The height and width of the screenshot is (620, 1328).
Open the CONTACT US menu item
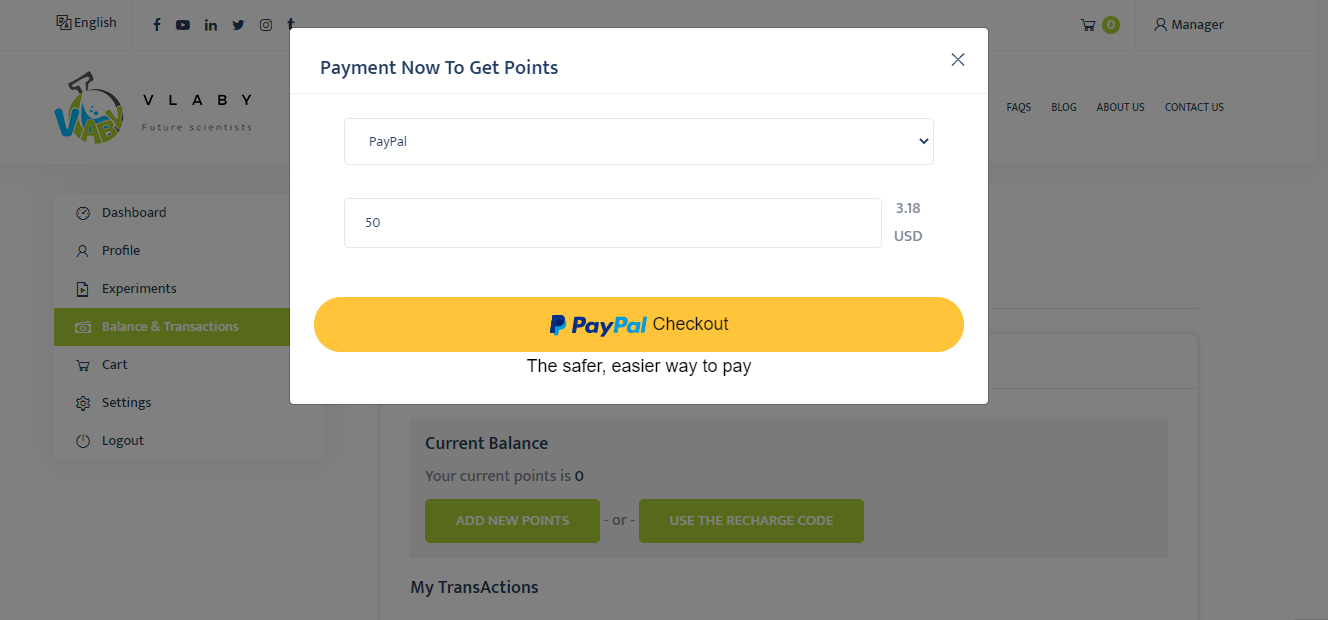(1194, 107)
